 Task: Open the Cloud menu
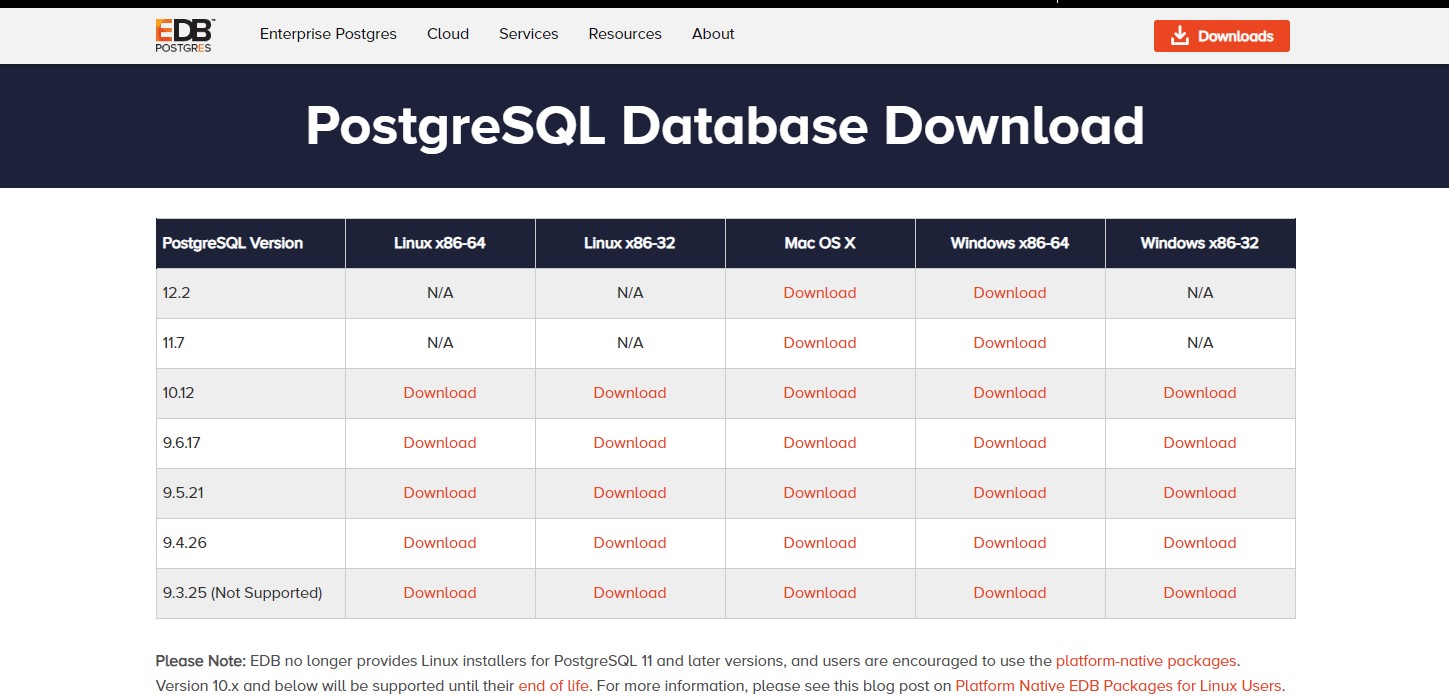click(x=447, y=34)
